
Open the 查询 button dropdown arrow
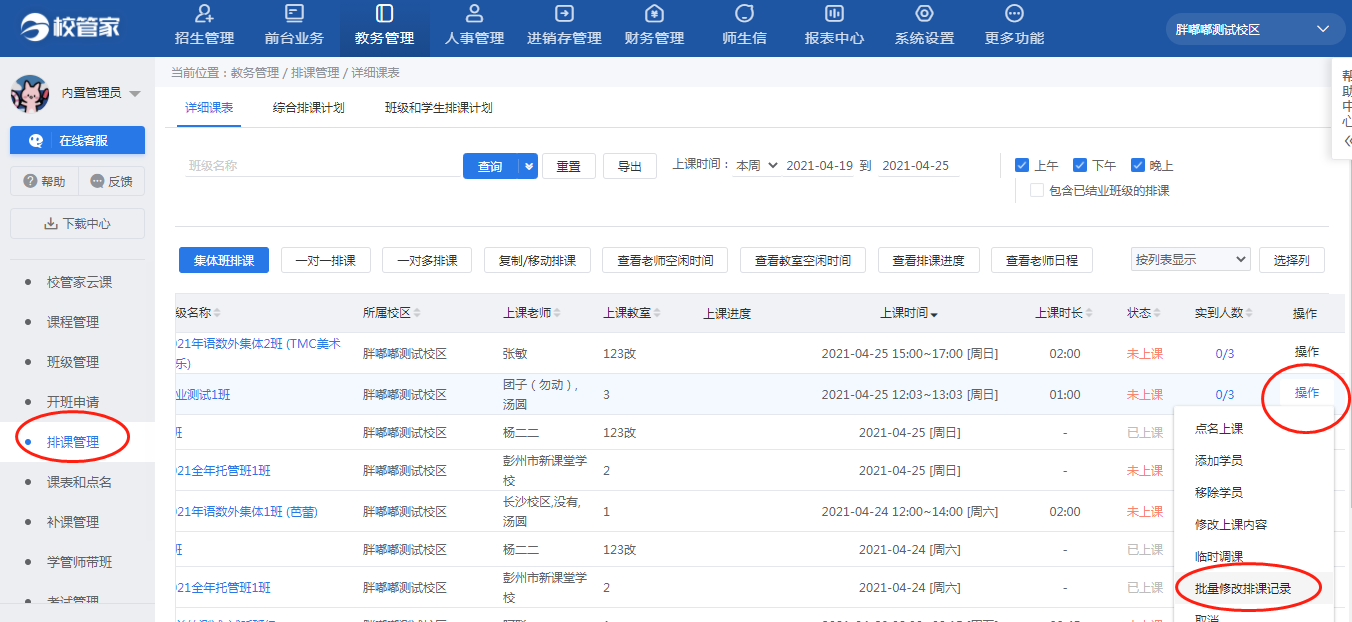[528, 166]
